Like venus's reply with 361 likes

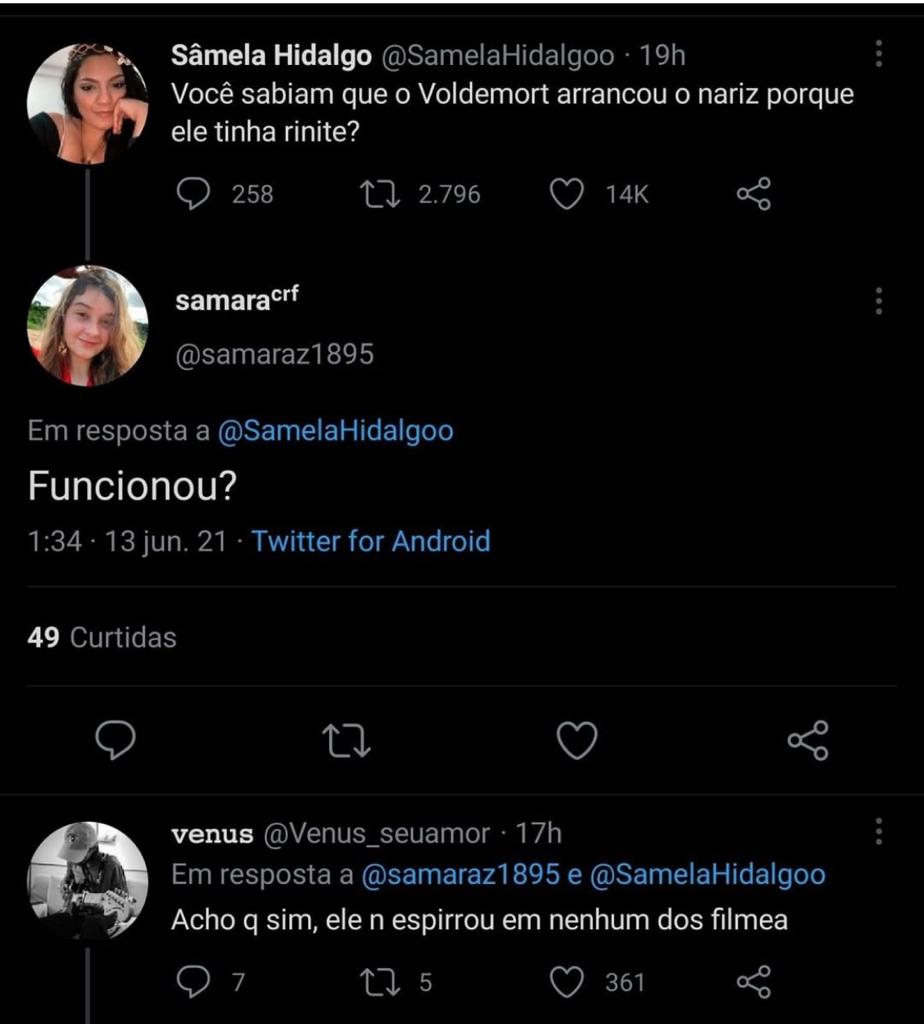click(x=567, y=982)
